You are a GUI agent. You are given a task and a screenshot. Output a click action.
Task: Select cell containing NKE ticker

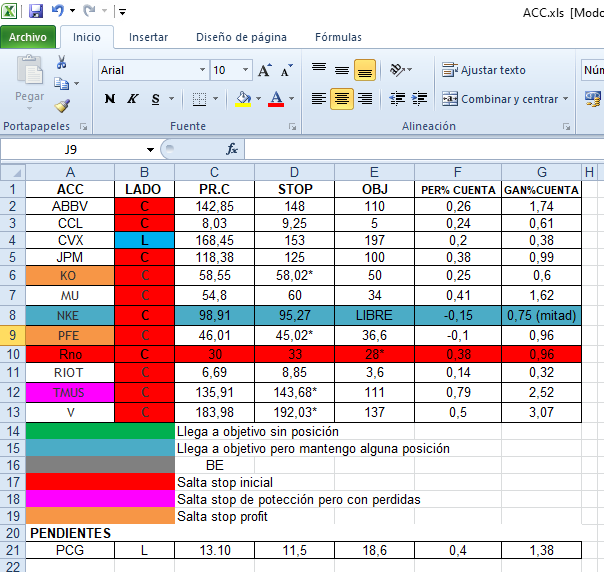70,315
